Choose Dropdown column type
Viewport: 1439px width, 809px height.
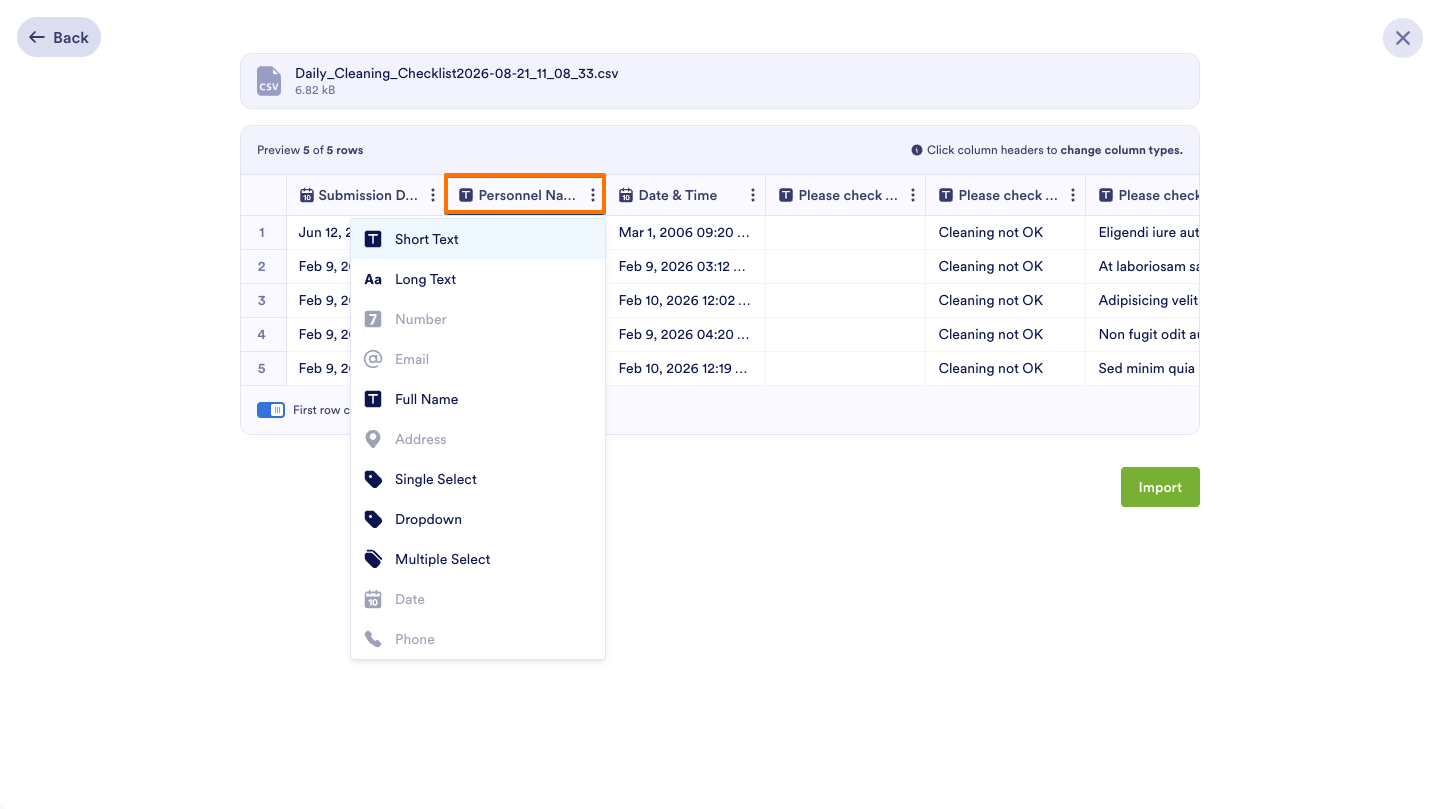tap(478, 519)
